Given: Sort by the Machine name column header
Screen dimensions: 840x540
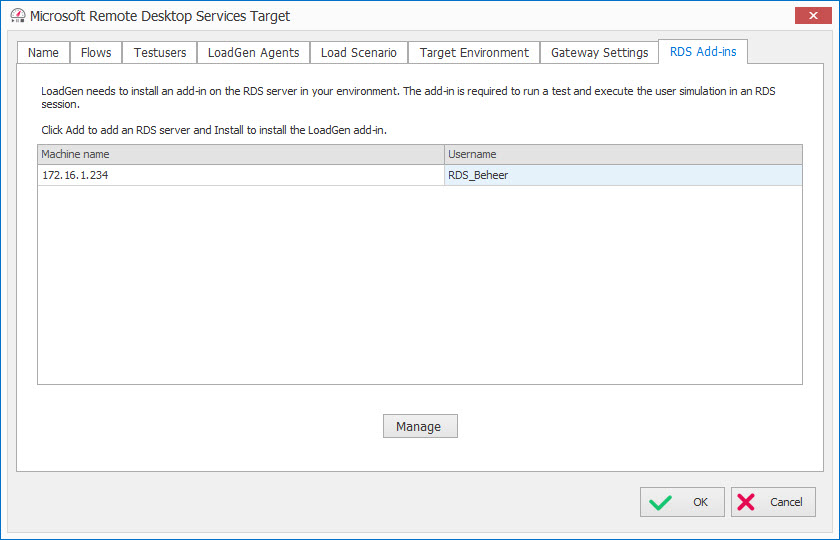Looking at the screenshot, I should 241,154.
